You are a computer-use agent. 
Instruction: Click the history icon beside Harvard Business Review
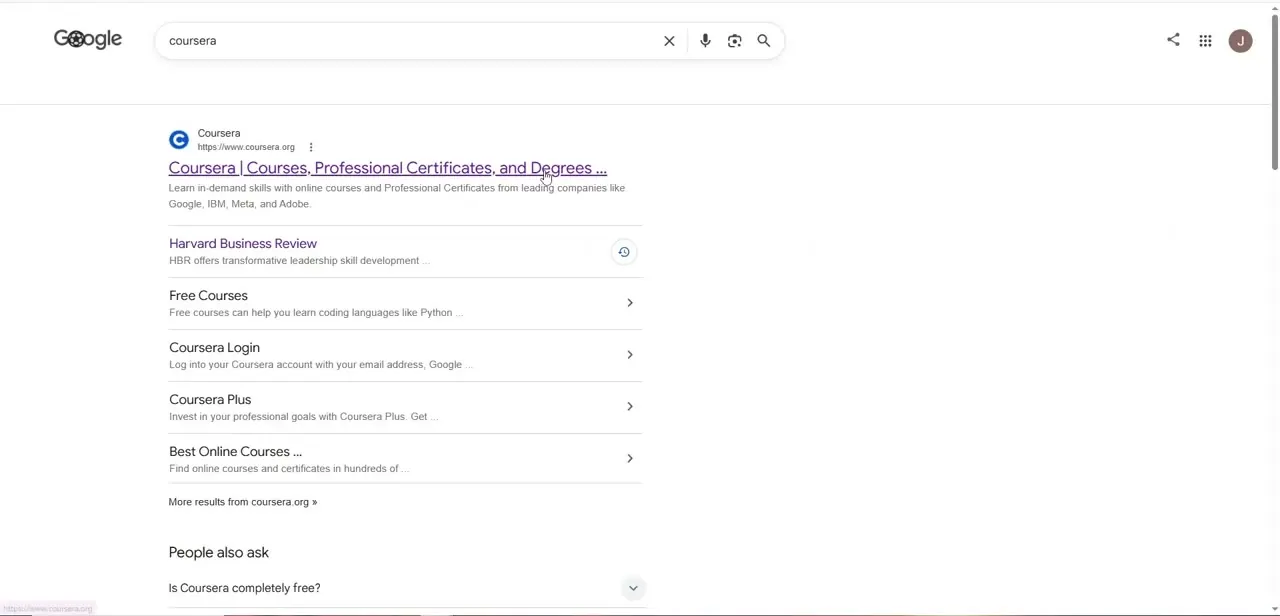(624, 252)
